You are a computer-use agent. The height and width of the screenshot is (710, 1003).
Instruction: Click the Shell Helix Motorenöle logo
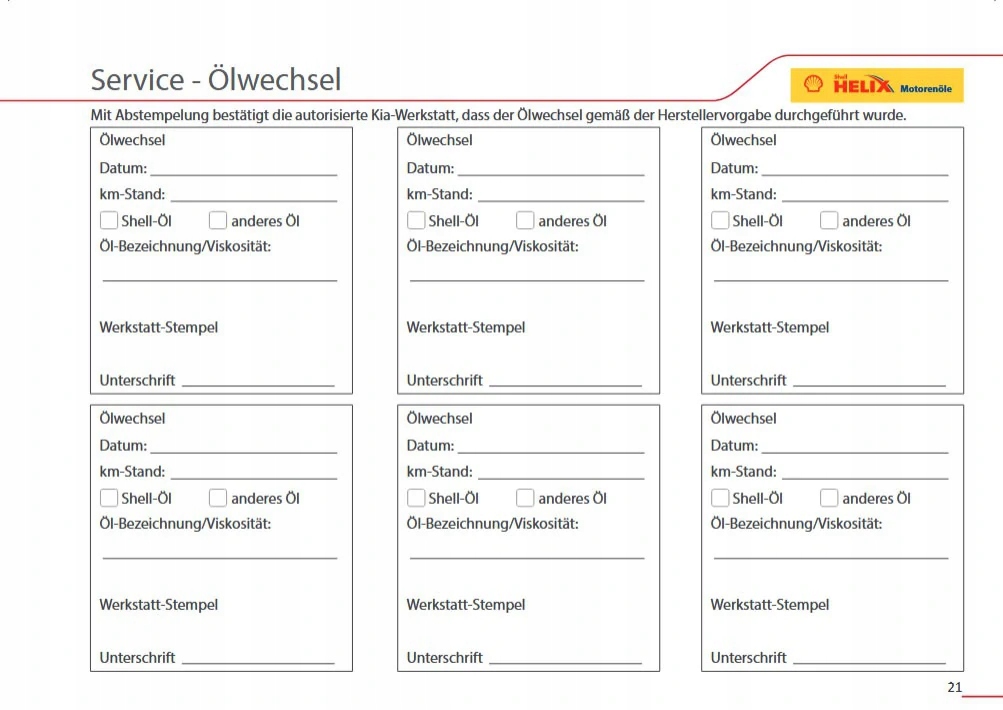[877, 85]
